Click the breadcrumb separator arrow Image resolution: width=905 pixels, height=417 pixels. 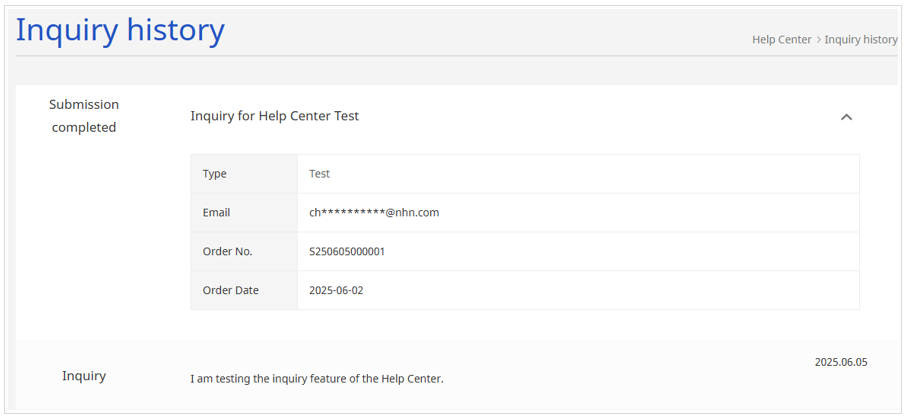tap(818, 40)
